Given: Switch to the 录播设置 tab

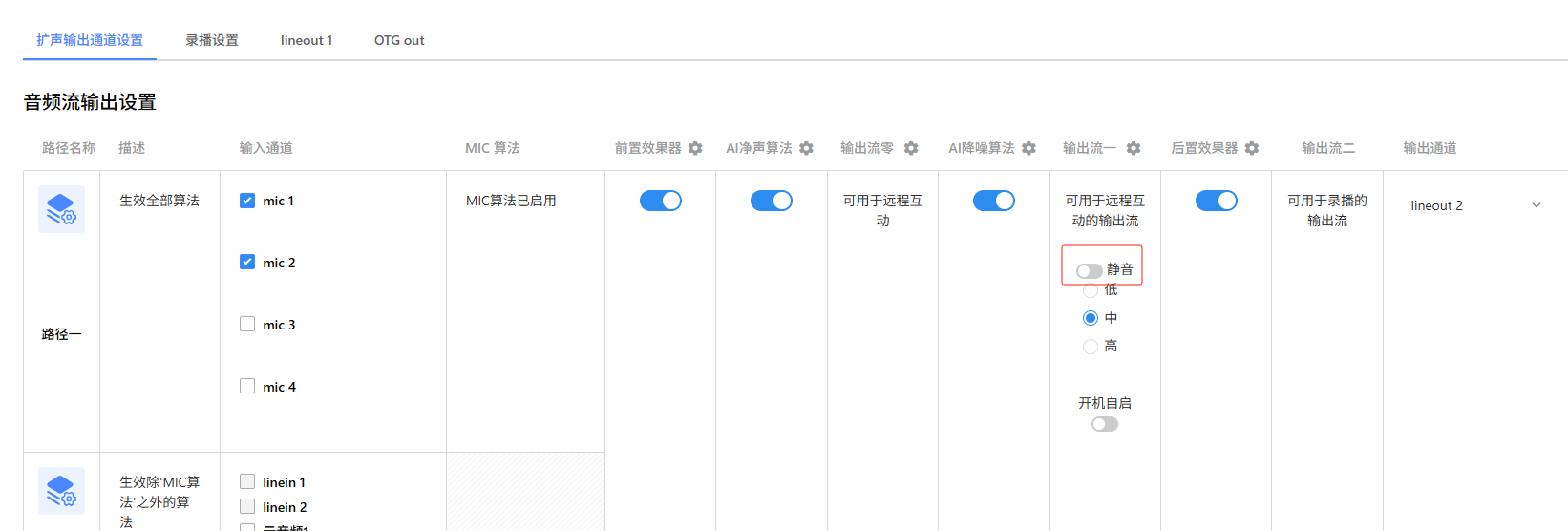Looking at the screenshot, I should [212, 40].
